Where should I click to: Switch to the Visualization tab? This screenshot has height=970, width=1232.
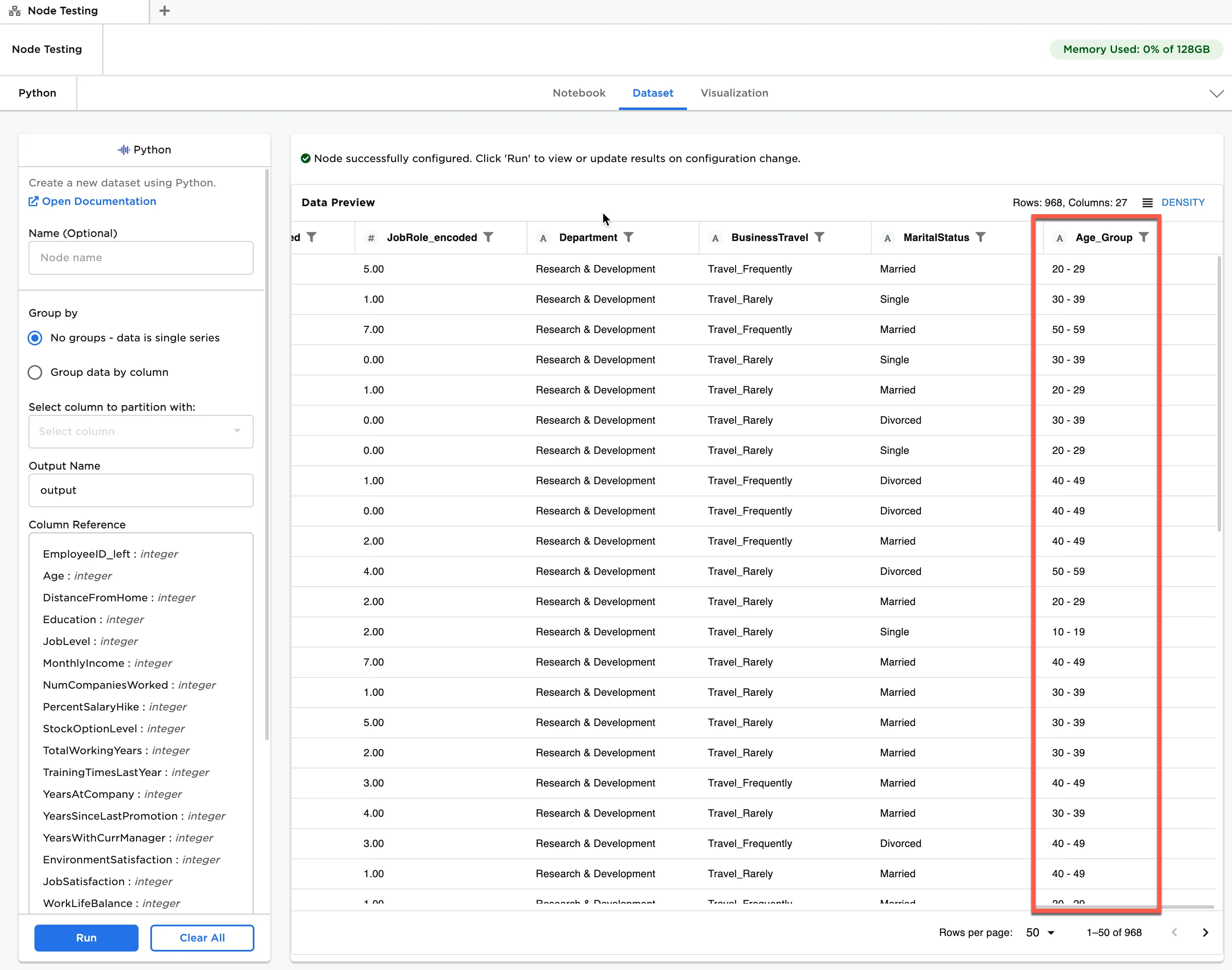734,93
